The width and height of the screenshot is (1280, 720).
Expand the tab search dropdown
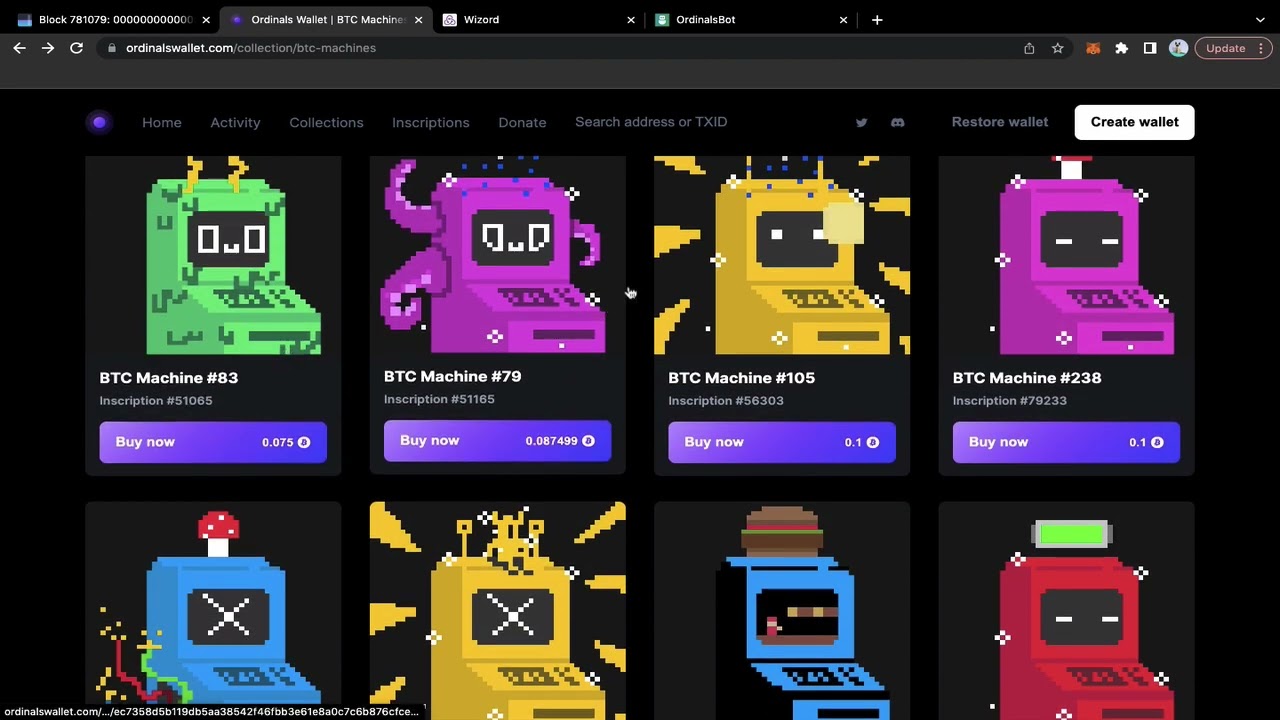[x=1260, y=20]
